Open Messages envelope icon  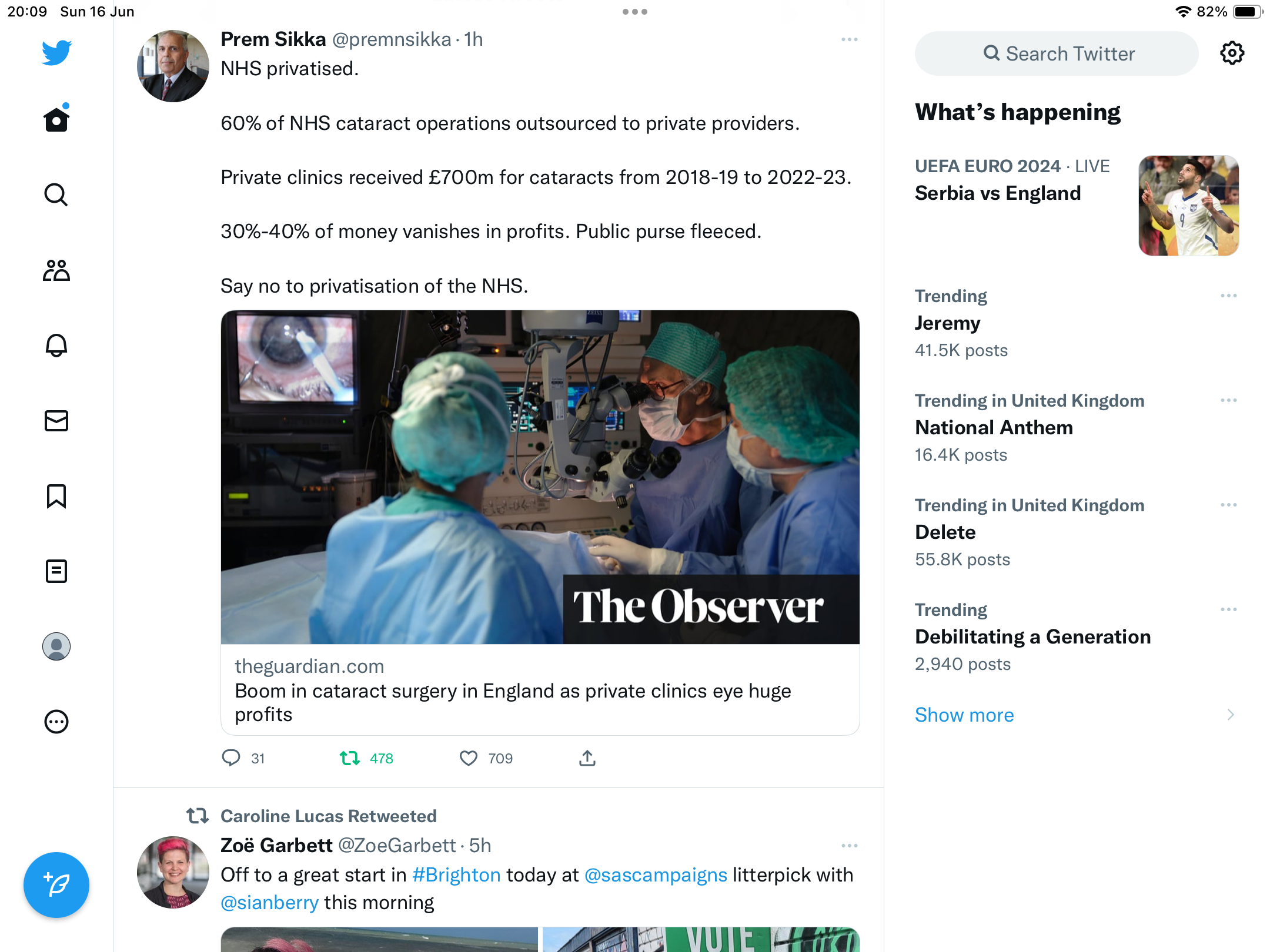coord(56,421)
